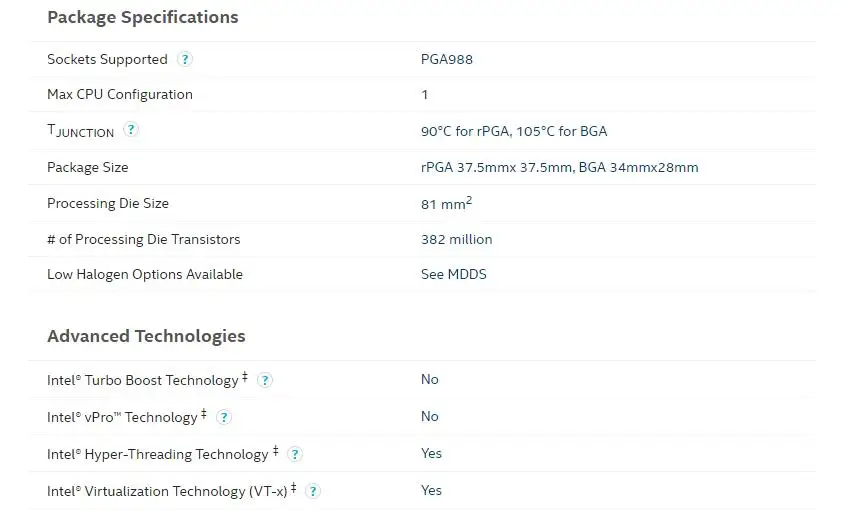Click the Low Halogen Options Available label
Screen dimensions: 841x510
coord(145,274)
